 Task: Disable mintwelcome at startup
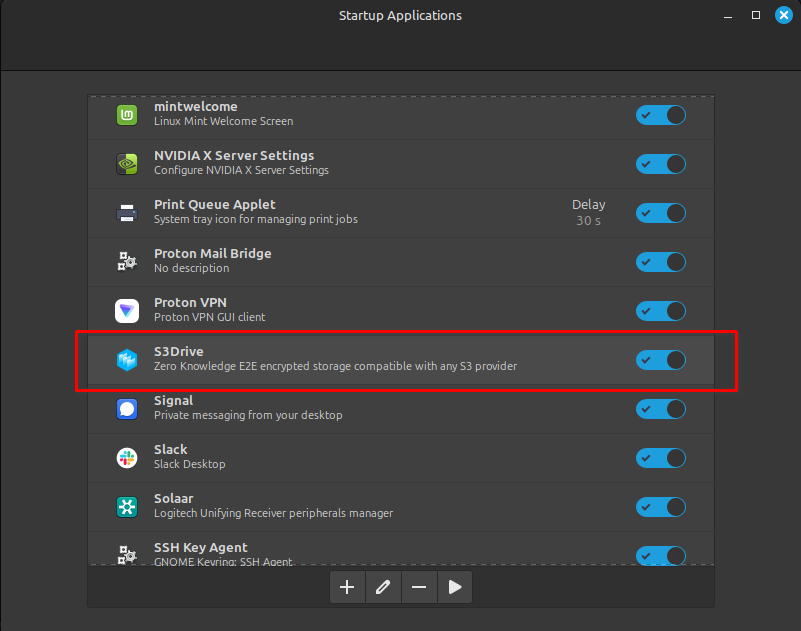point(661,115)
